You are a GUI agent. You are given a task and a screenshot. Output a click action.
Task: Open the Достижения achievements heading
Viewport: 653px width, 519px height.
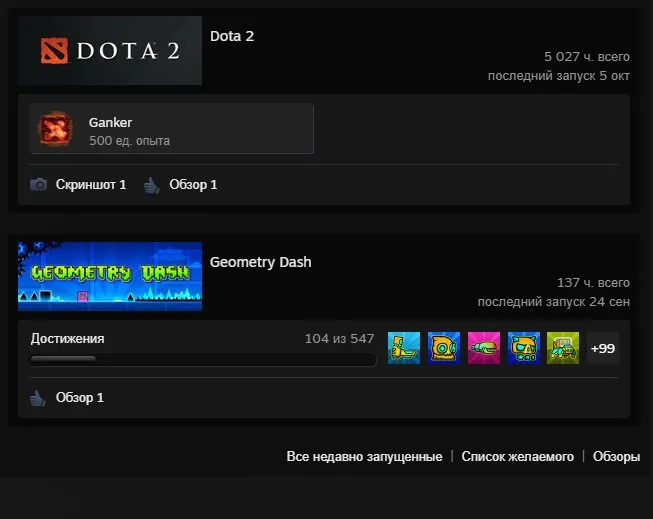click(67, 339)
